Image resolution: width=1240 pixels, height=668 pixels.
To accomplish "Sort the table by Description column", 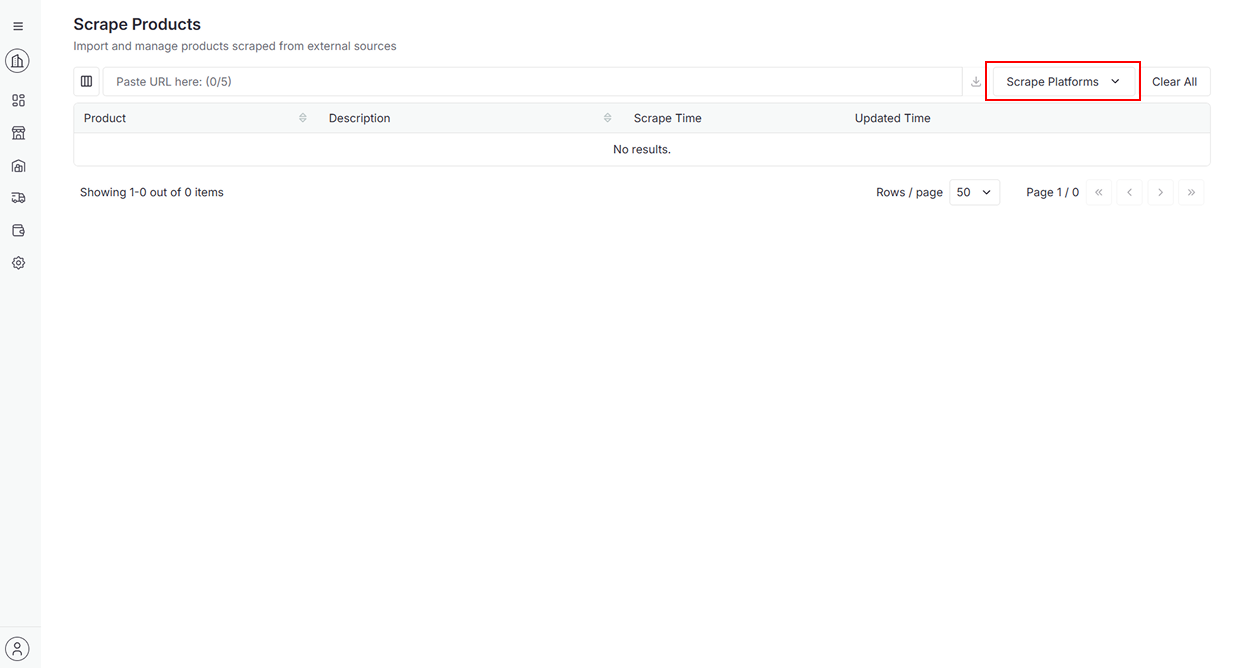I will tap(607, 118).
